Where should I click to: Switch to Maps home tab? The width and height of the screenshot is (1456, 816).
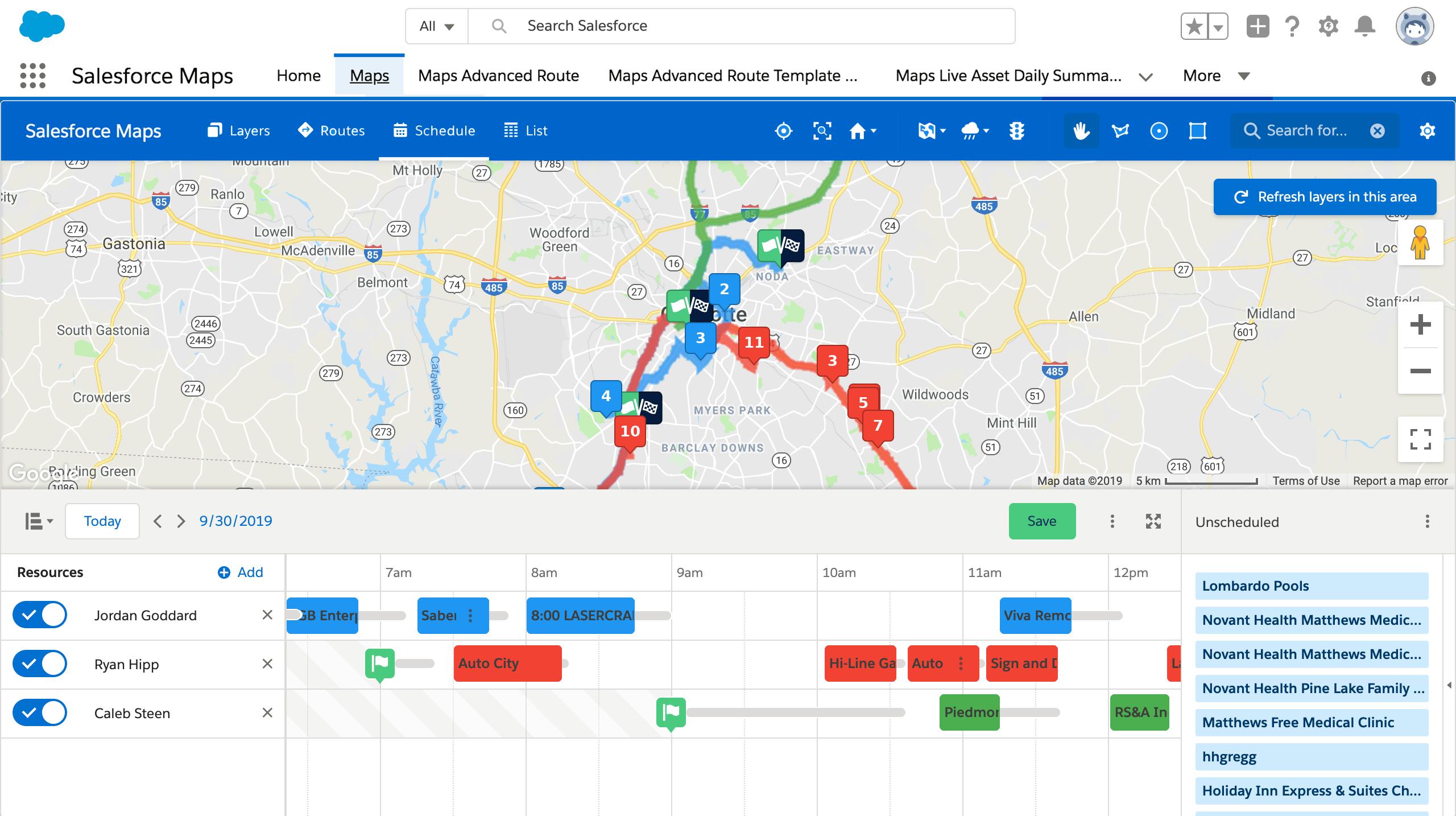pos(298,75)
